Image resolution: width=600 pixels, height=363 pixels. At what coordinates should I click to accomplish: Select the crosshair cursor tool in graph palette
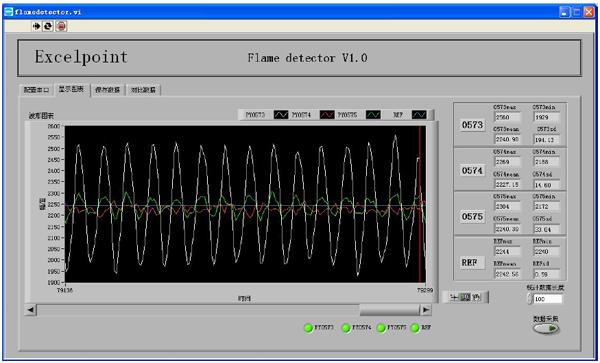point(454,297)
